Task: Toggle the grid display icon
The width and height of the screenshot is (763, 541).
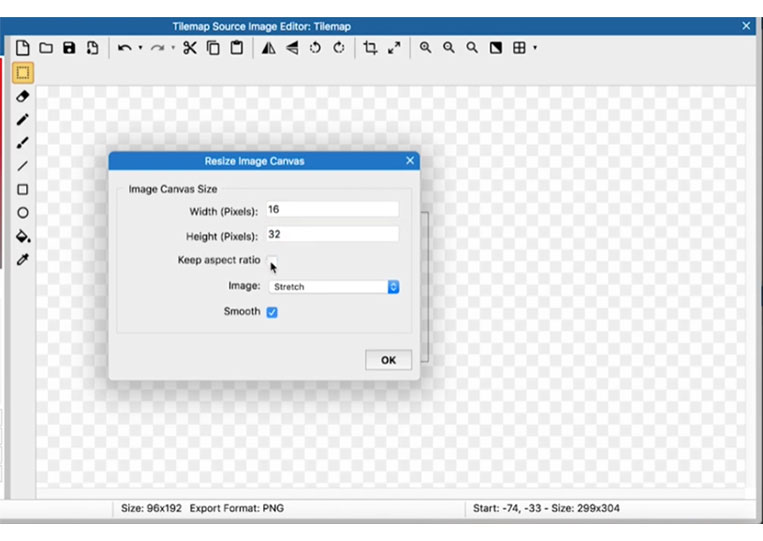Action: point(519,48)
